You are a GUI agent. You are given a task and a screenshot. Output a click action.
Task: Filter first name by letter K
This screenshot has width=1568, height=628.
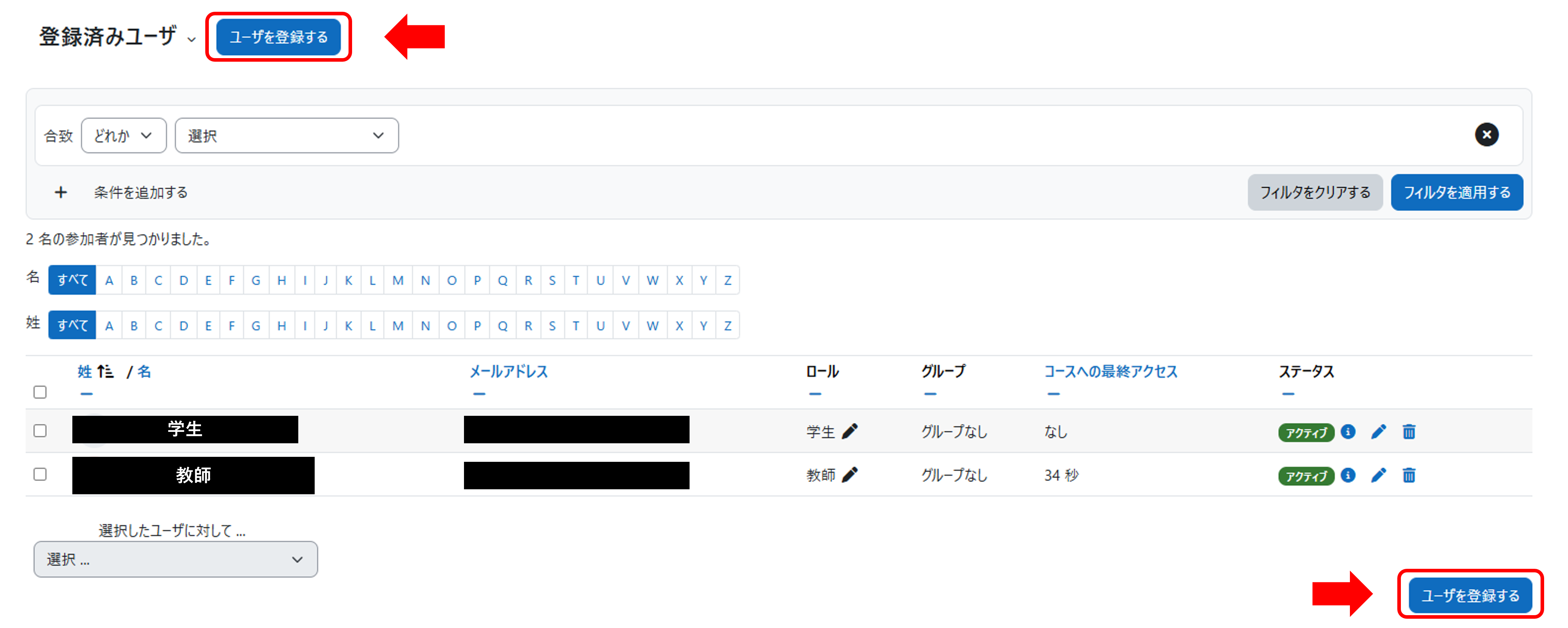point(348,280)
